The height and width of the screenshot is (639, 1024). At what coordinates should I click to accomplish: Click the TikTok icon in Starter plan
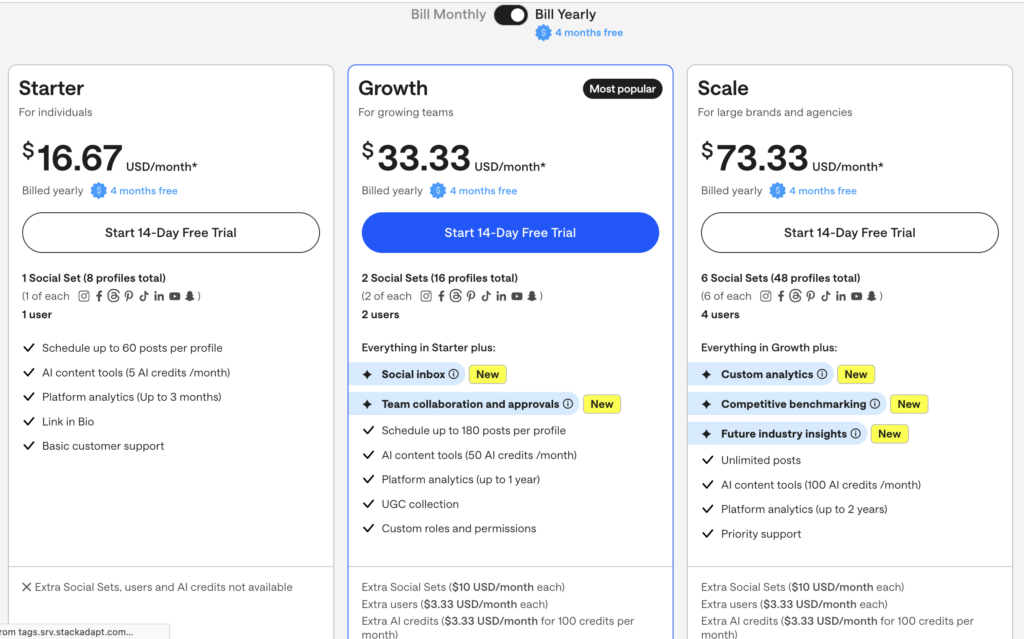[x=144, y=296]
